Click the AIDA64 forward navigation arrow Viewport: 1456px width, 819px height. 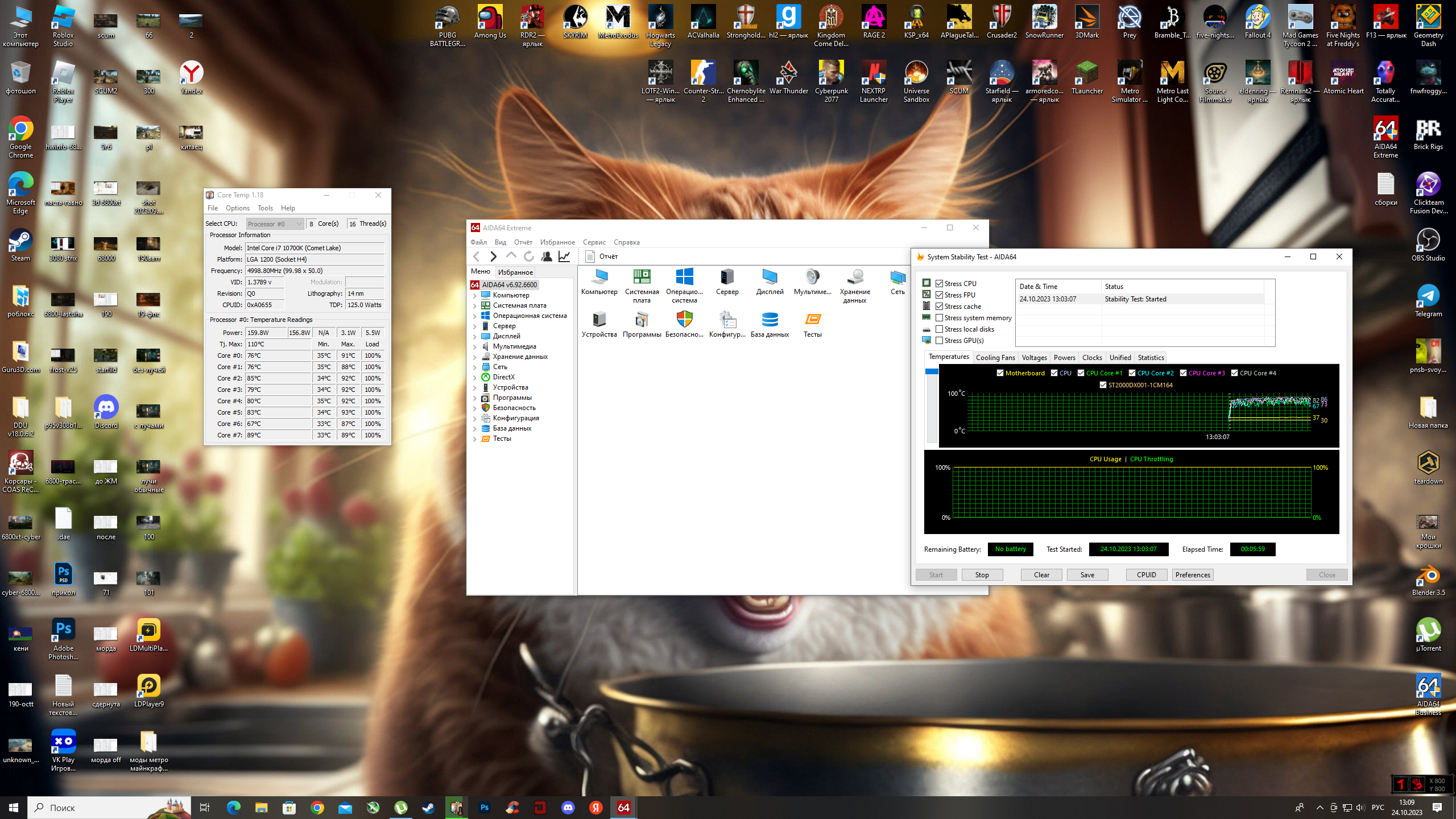(x=493, y=257)
